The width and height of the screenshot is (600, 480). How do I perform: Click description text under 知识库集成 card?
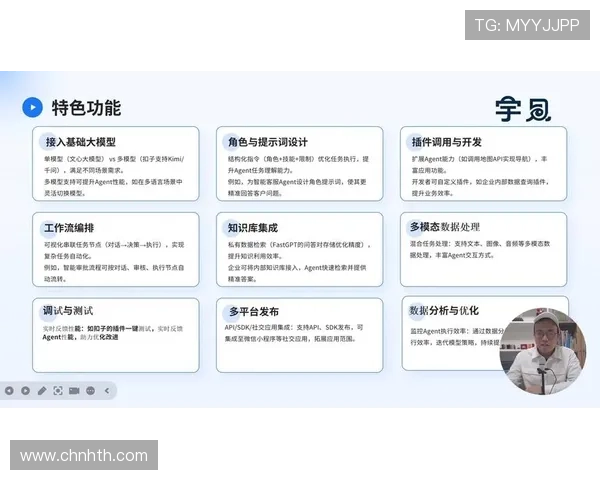click(x=299, y=262)
